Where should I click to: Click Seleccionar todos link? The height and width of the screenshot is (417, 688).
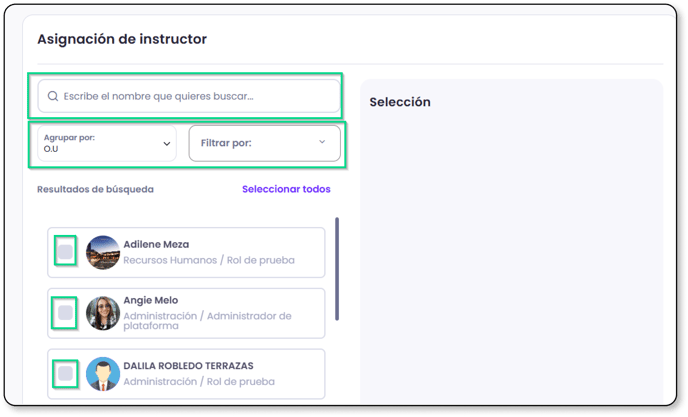click(286, 189)
